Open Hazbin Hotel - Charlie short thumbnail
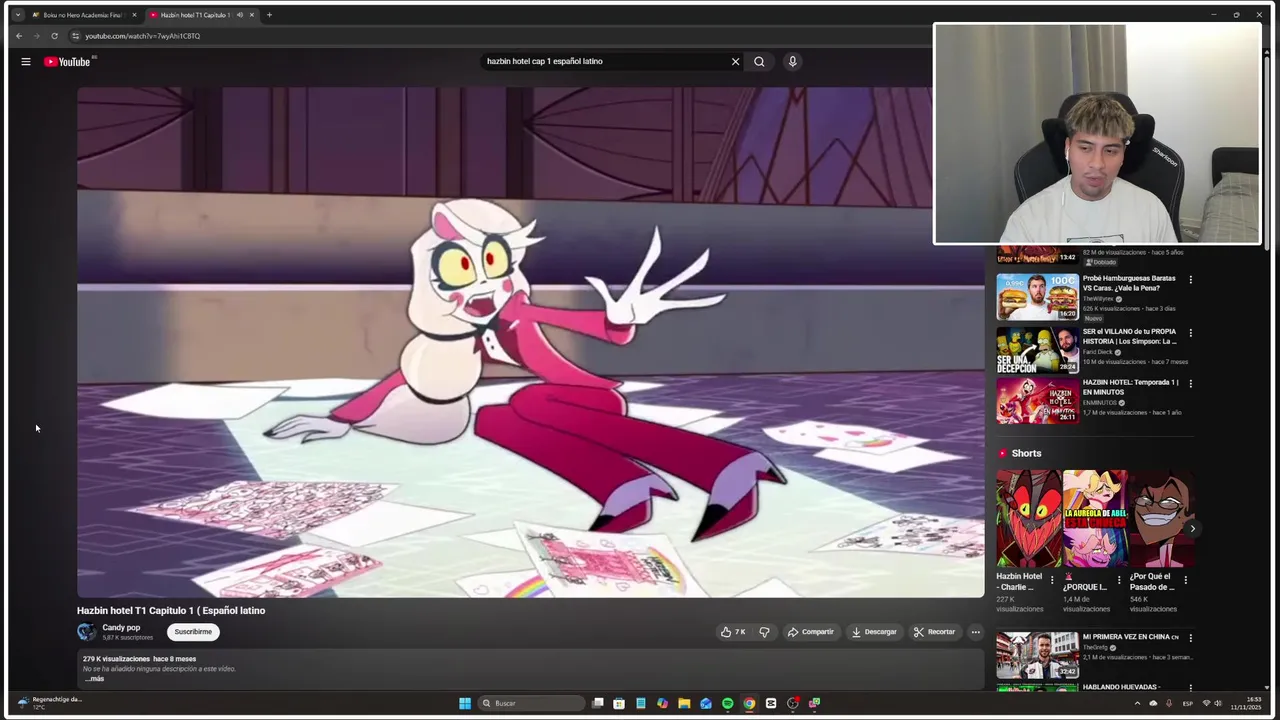This screenshot has width=1280, height=720. (1028, 518)
